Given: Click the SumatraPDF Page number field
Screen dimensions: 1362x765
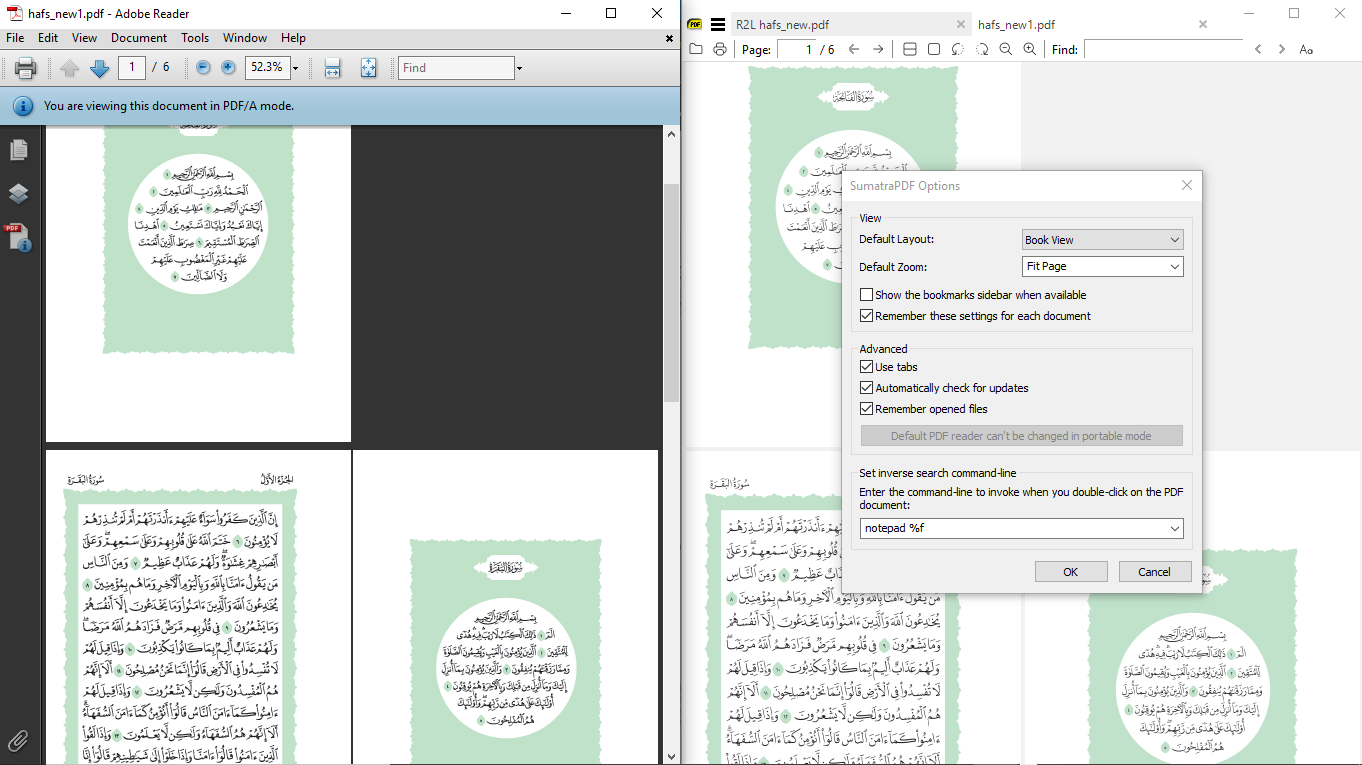Looking at the screenshot, I should click(796, 49).
